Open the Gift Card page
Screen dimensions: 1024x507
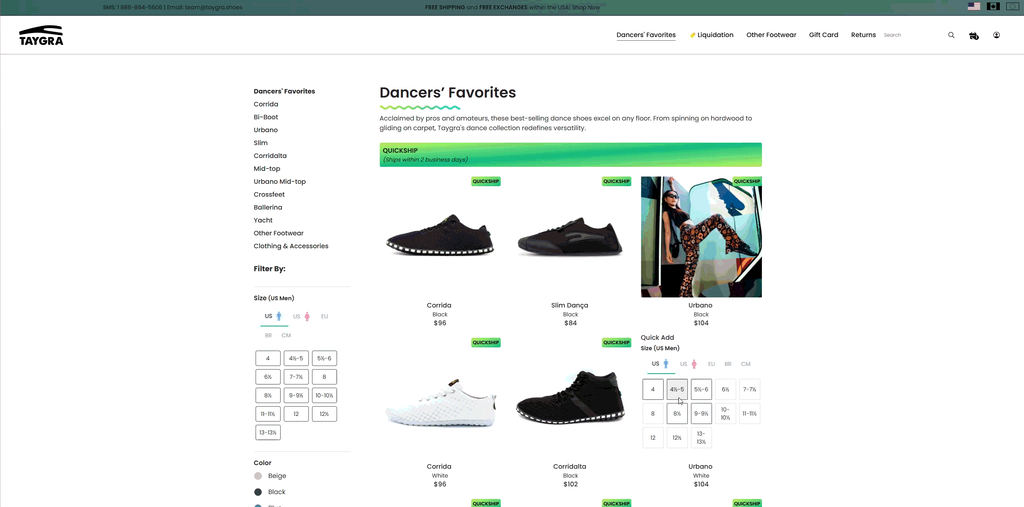pyautogui.click(x=824, y=35)
